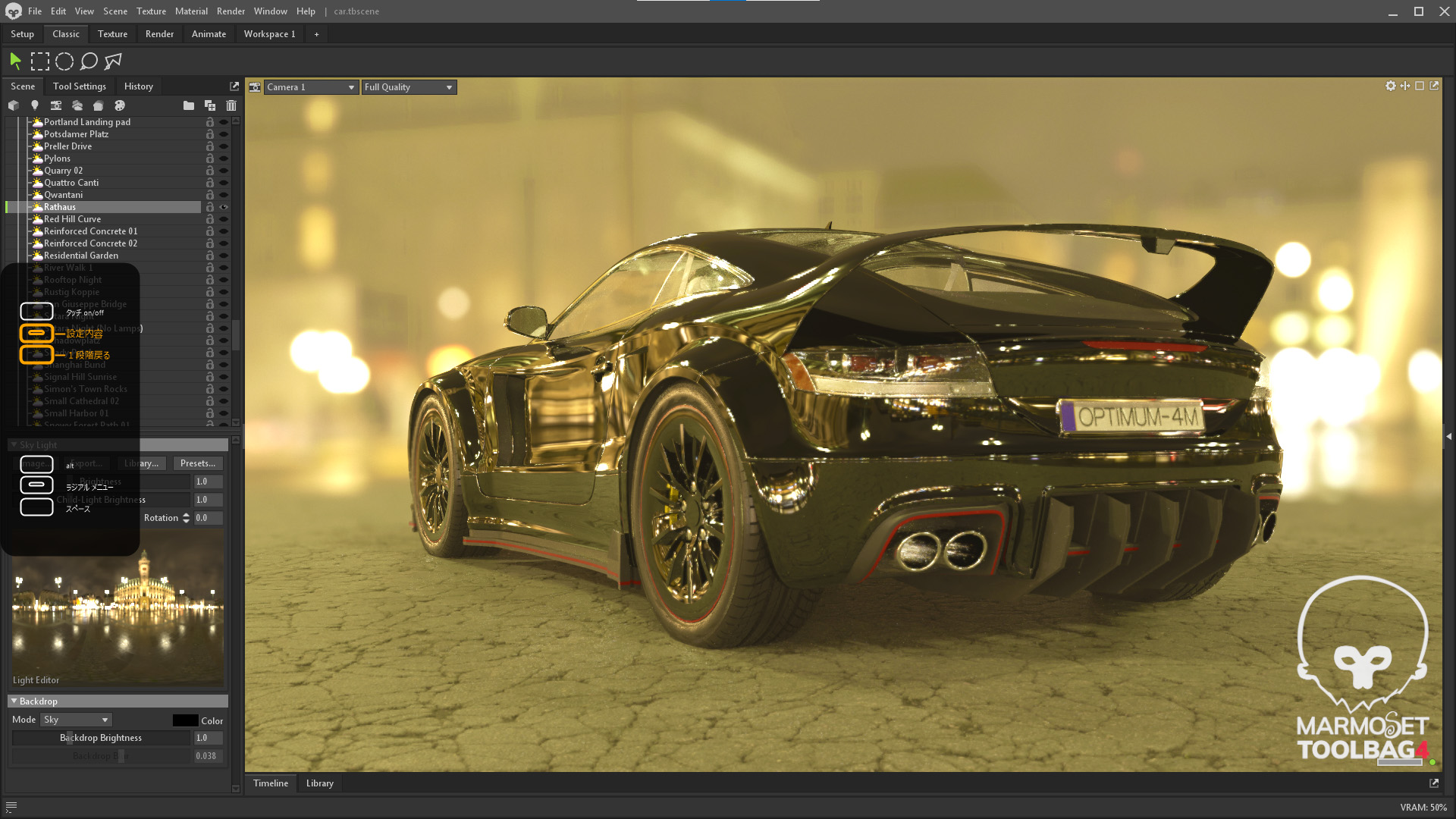
Task: Open the Library tab at bottom
Action: click(x=320, y=783)
